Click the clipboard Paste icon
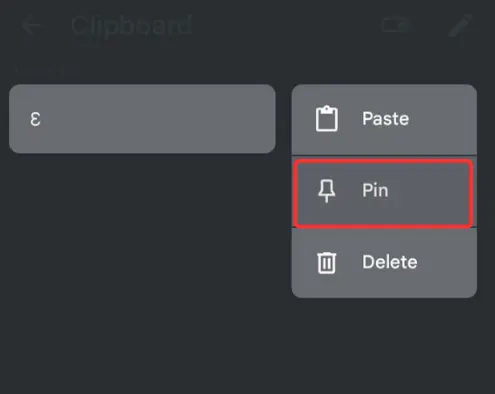 click(x=327, y=119)
